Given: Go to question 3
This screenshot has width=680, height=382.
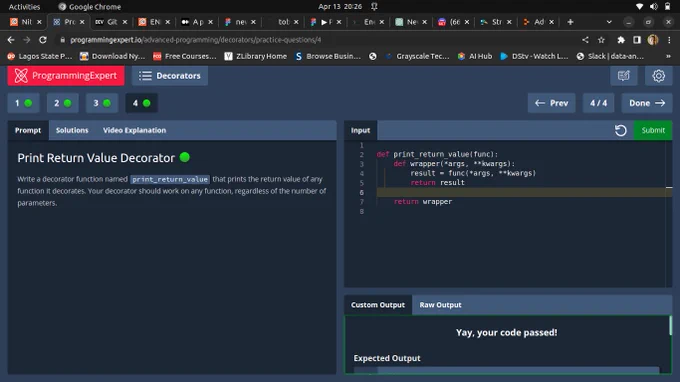Looking at the screenshot, I should tap(102, 103).
